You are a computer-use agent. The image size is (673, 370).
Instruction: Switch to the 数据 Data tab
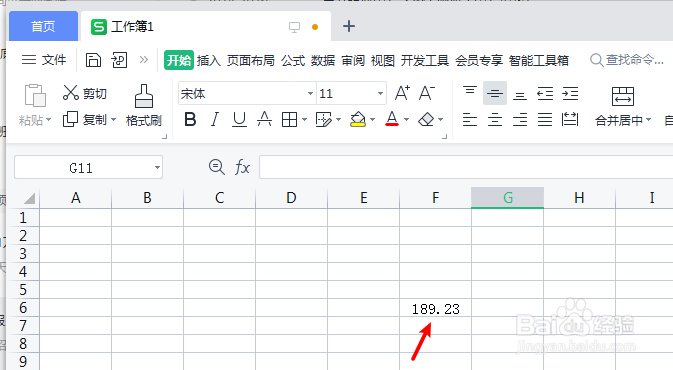tap(323, 61)
